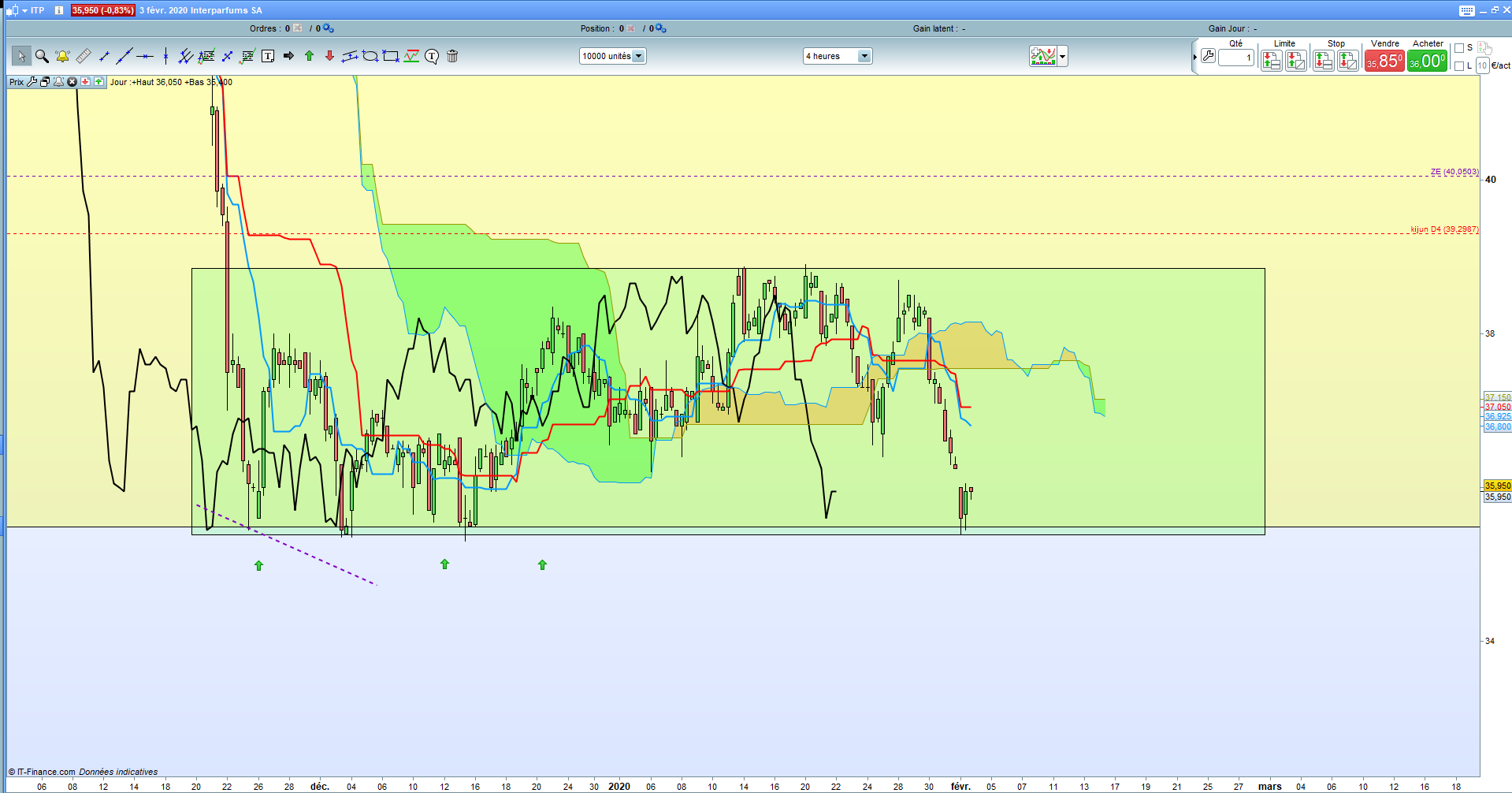Select the text box T tool
Image resolution: width=1512 pixels, height=793 pixels.
pos(268,56)
